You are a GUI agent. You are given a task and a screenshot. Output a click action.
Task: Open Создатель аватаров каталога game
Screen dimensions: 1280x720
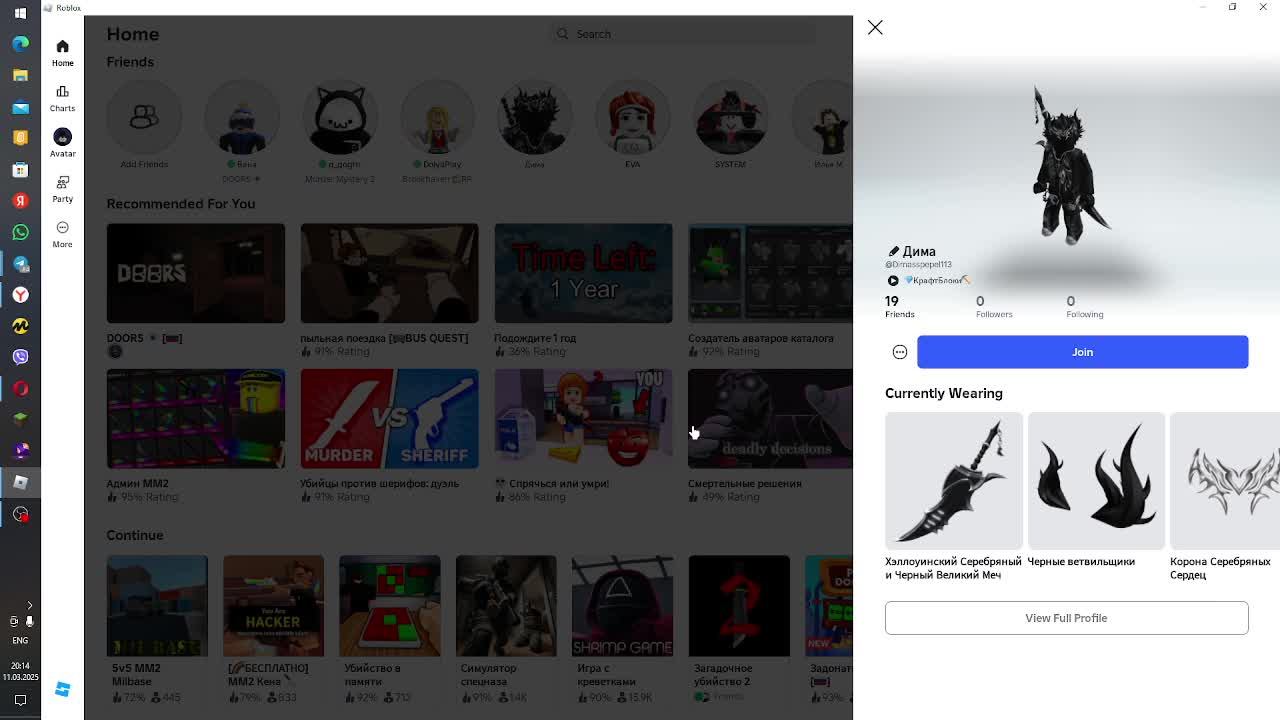770,273
